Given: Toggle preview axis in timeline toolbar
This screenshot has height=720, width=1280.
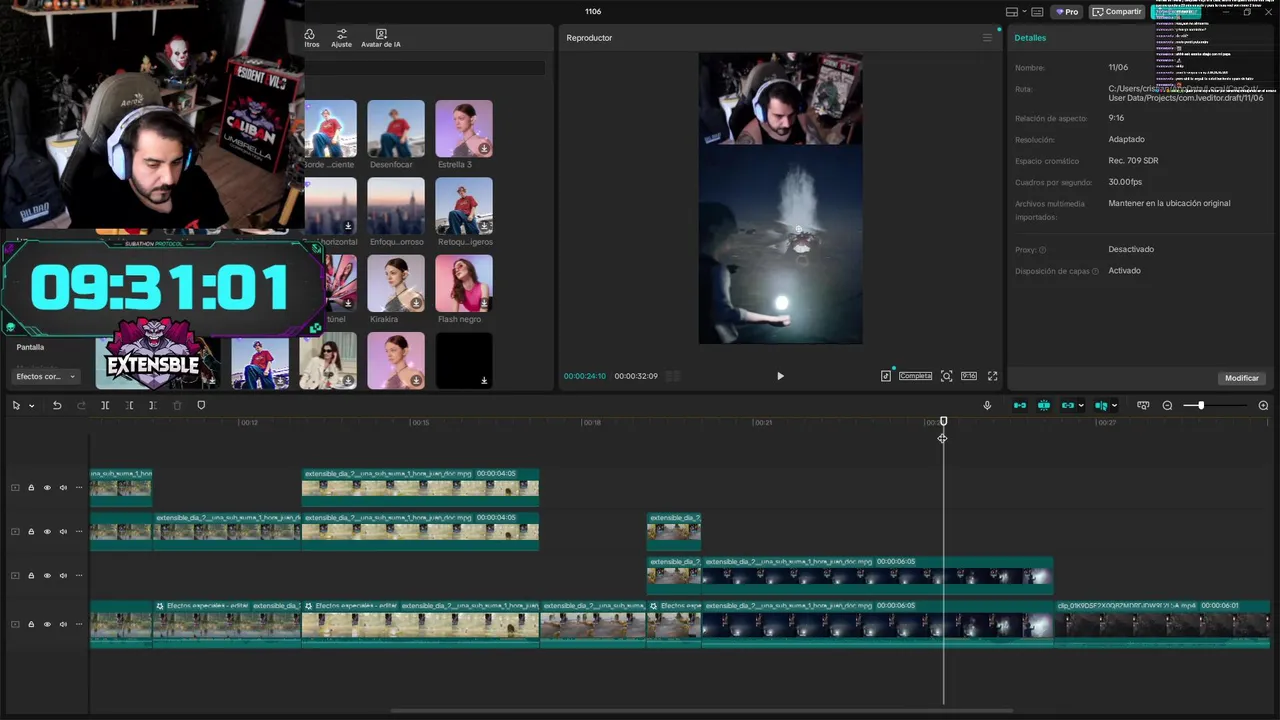Looking at the screenshot, I should click(1101, 405).
